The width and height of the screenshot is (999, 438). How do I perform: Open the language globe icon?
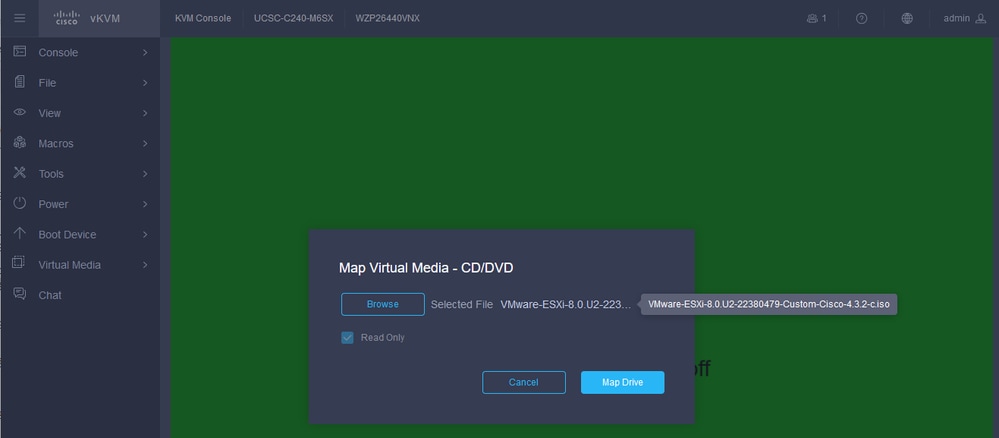point(907,18)
